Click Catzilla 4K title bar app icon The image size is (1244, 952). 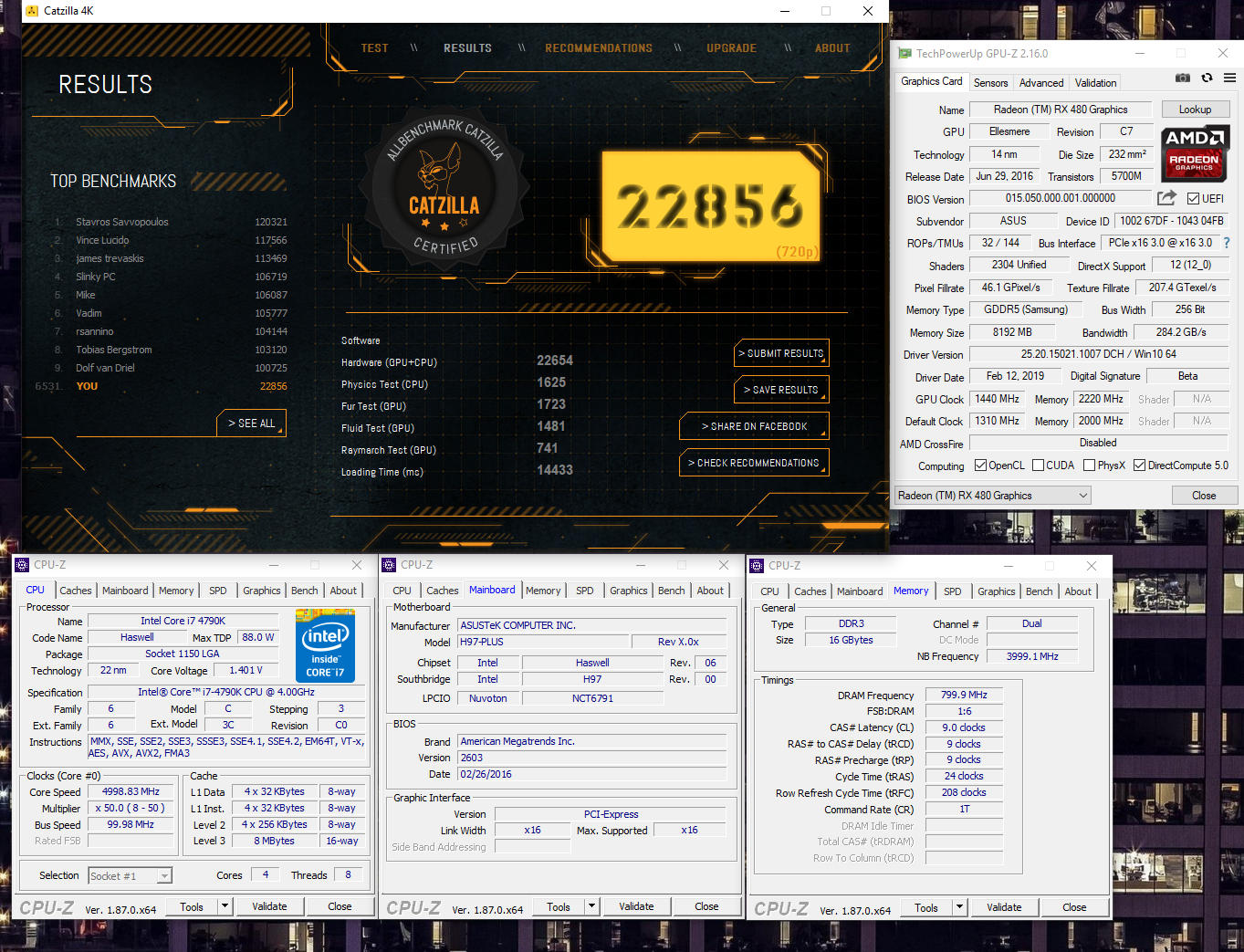(x=32, y=11)
